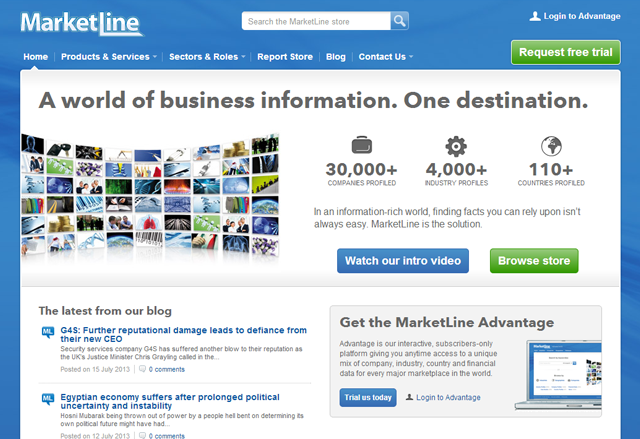Expand the Contact Us dropdown arrow
Screen dimensions: 640x439
411,57
